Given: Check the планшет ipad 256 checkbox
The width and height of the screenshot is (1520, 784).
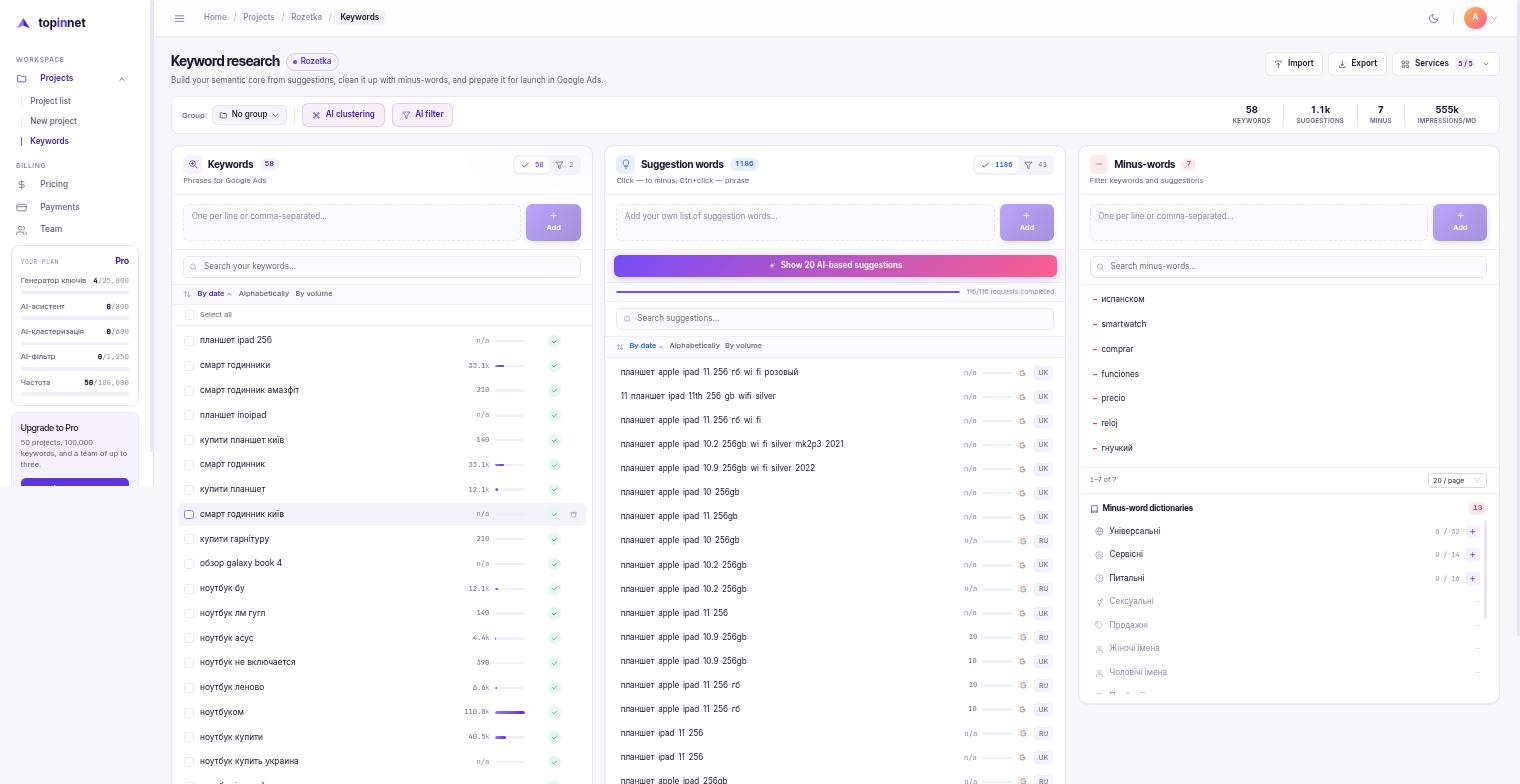Looking at the screenshot, I should (x=189, y=341).
